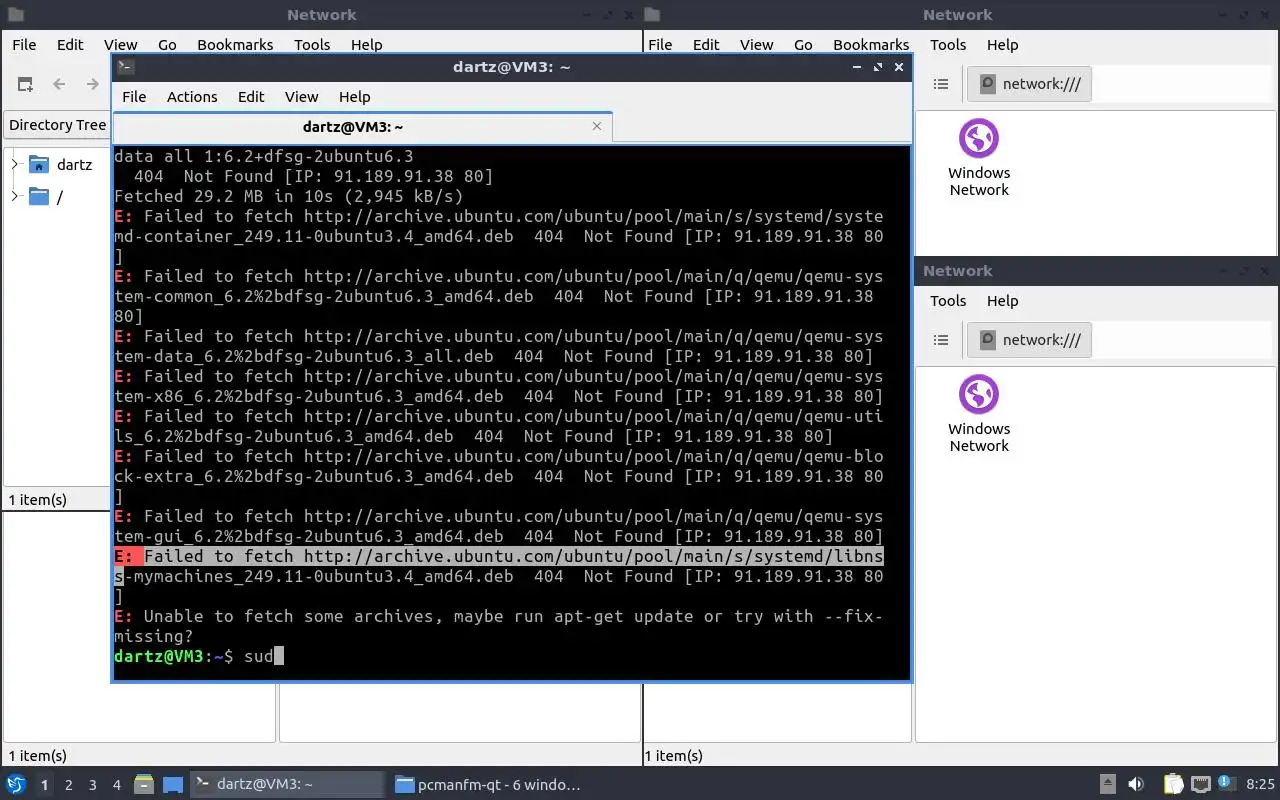1280x800 pixels.
Task: Click the search icon in top-right path bar
Action: pos(987,84)
